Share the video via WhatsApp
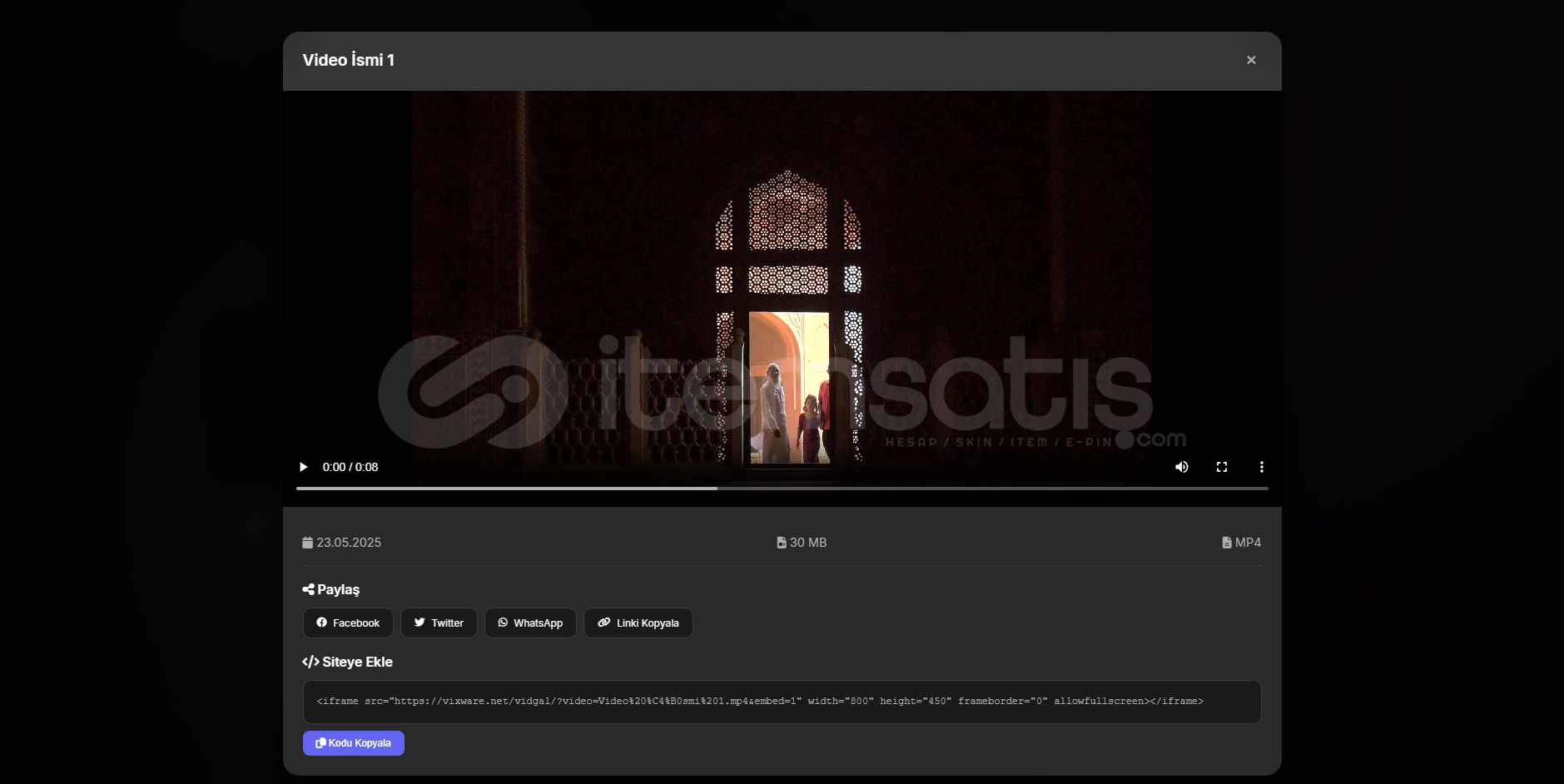Screen dimensions: 1564x784 click(x=530, y=623)
